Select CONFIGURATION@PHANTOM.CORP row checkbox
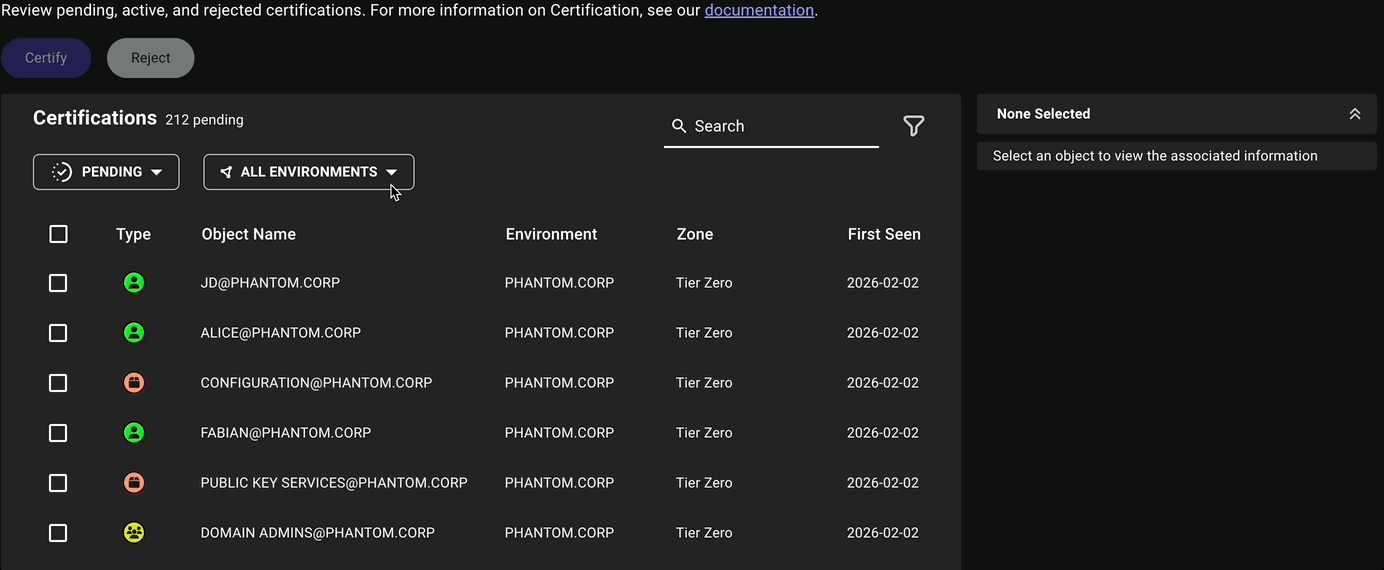 point(58,383)
